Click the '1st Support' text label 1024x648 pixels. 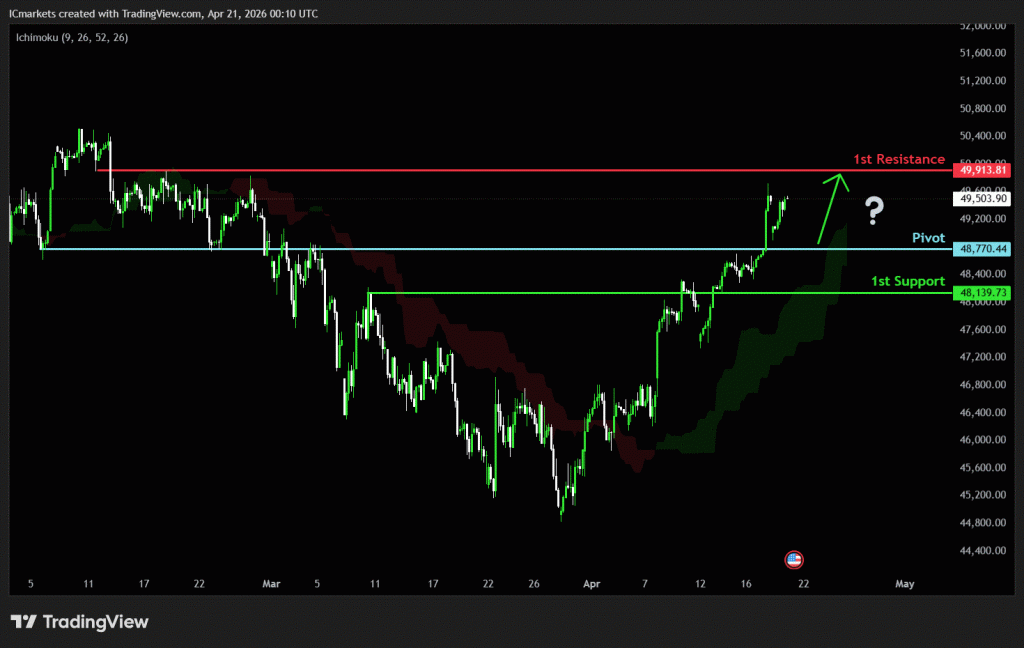click(x=907, y=281)
